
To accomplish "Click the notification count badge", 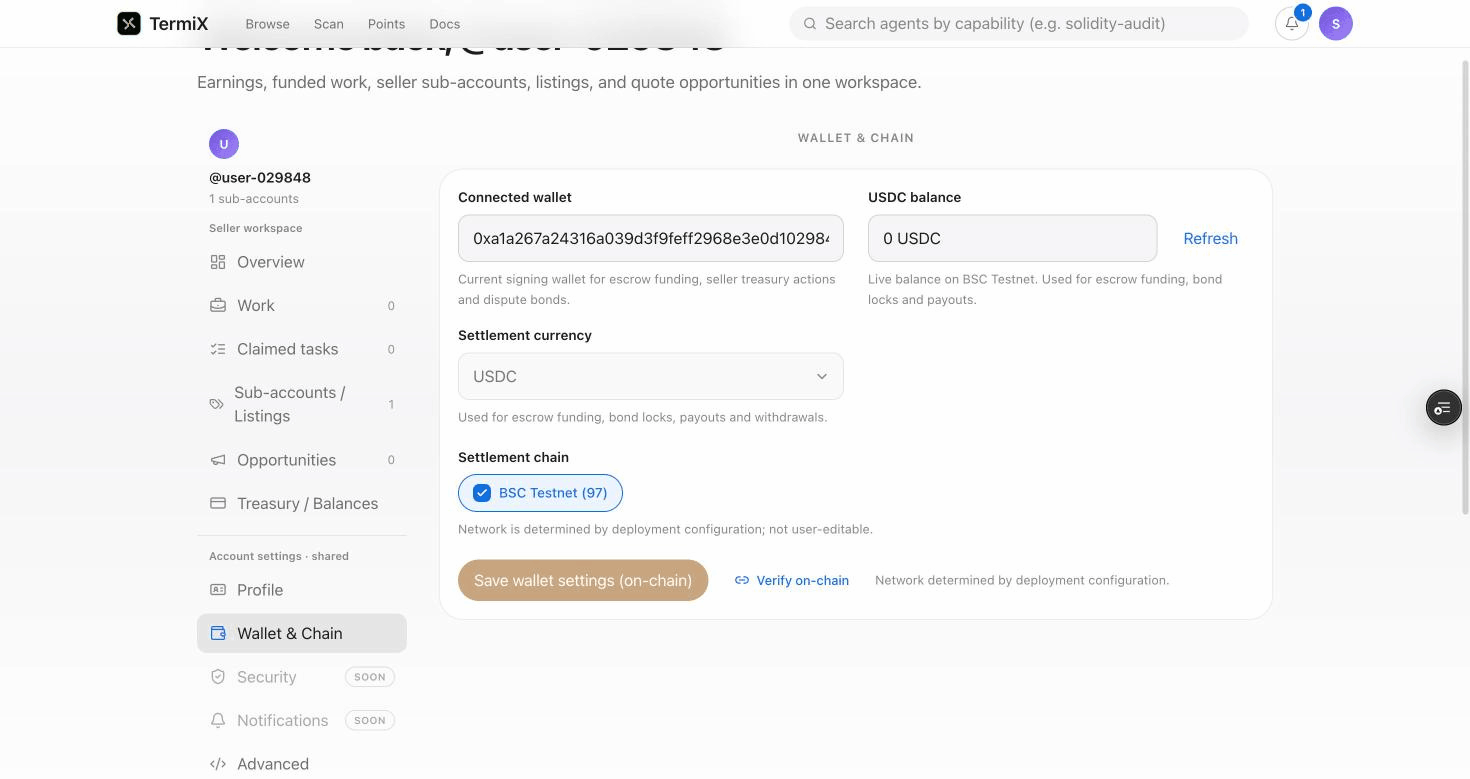I will [1302, 13].
